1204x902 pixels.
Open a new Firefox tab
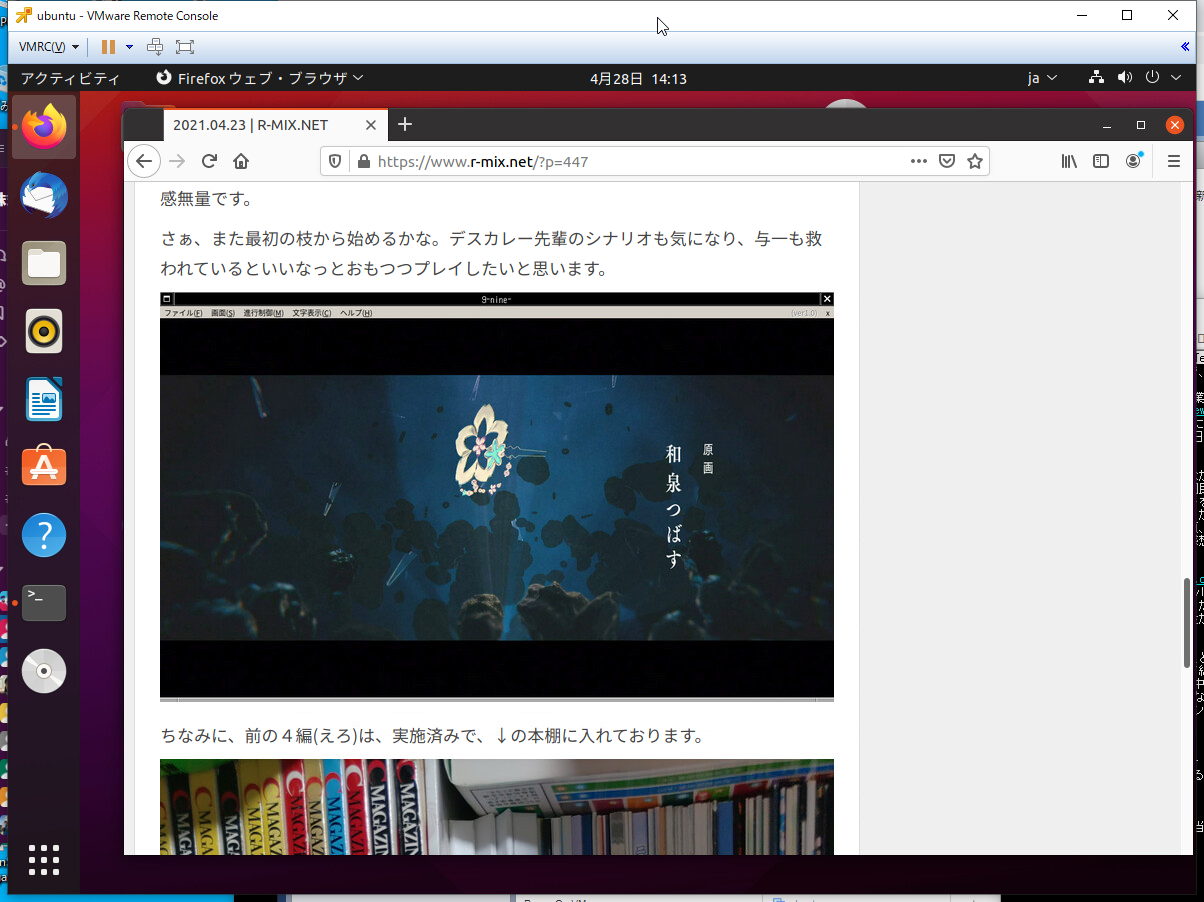point(404,125)
